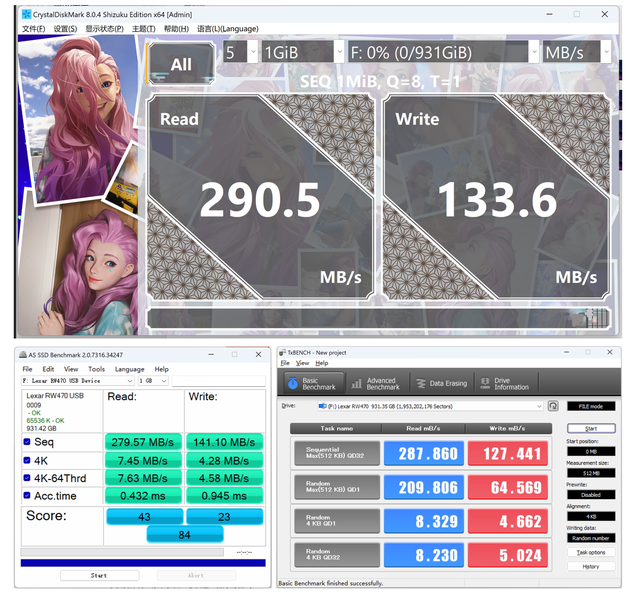Open 主题(T) menu in CrystalDiskMark
This screenshot has height=593, width=640.
144,29
